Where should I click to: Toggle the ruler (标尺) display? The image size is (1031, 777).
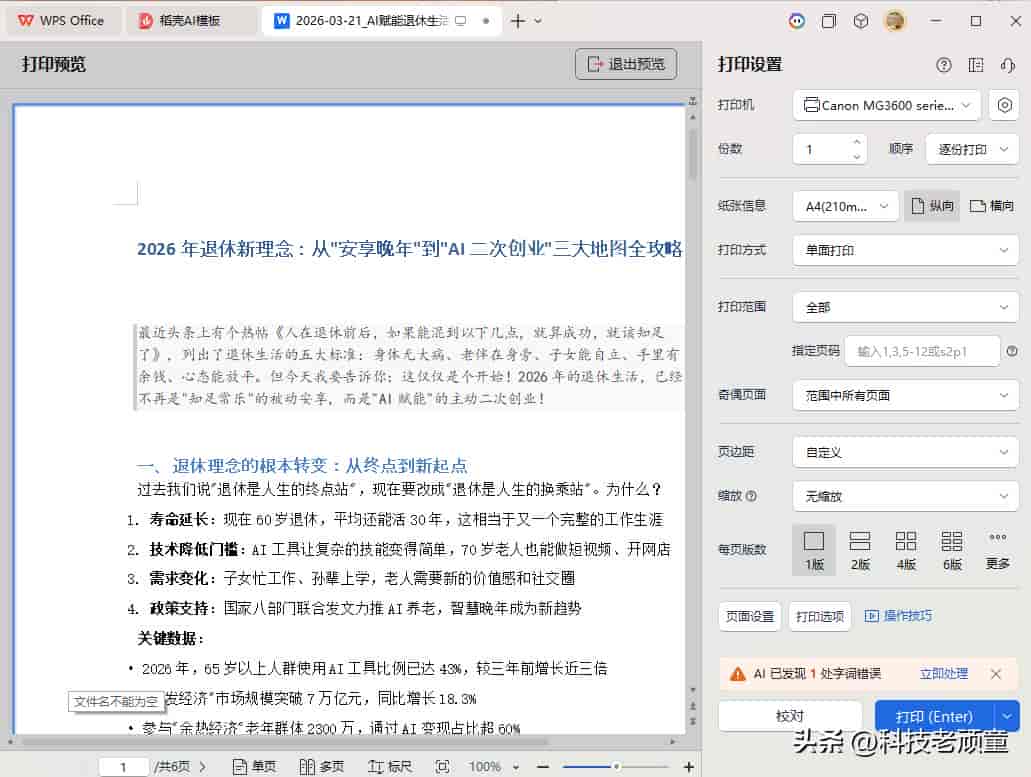tap(390, 766)
